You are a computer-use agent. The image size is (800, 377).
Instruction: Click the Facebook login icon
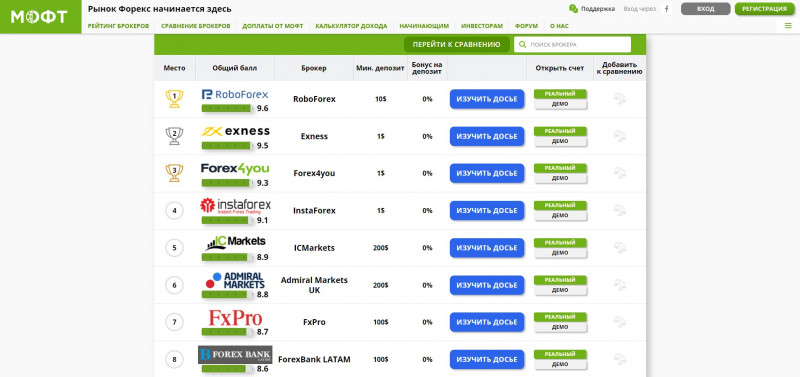coord(666,9)
